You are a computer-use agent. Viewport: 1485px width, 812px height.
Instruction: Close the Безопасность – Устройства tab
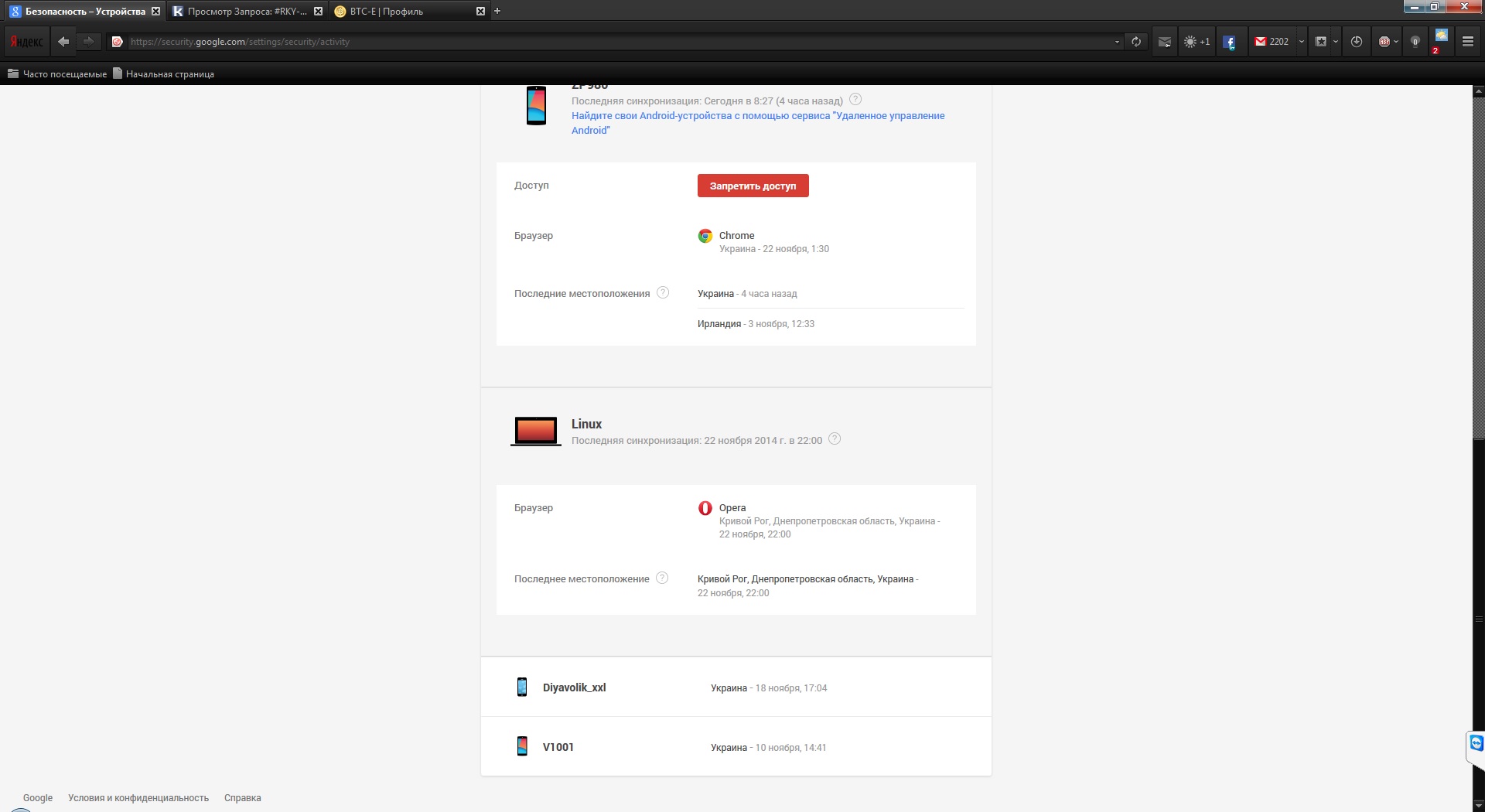155,11
